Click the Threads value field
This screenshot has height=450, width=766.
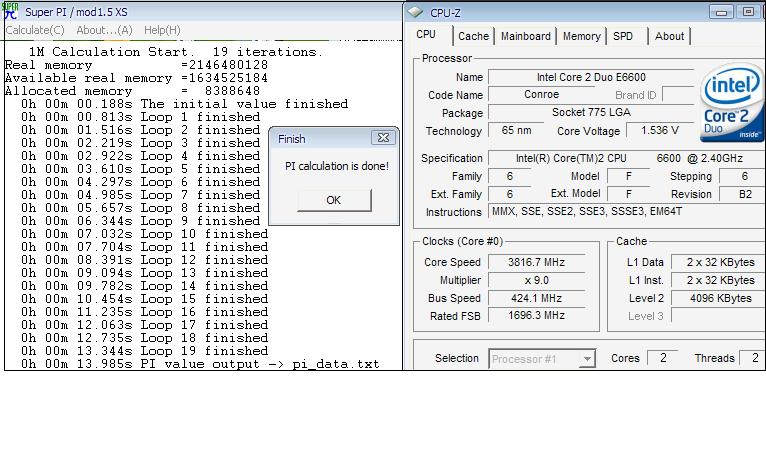tap(753, 358)
